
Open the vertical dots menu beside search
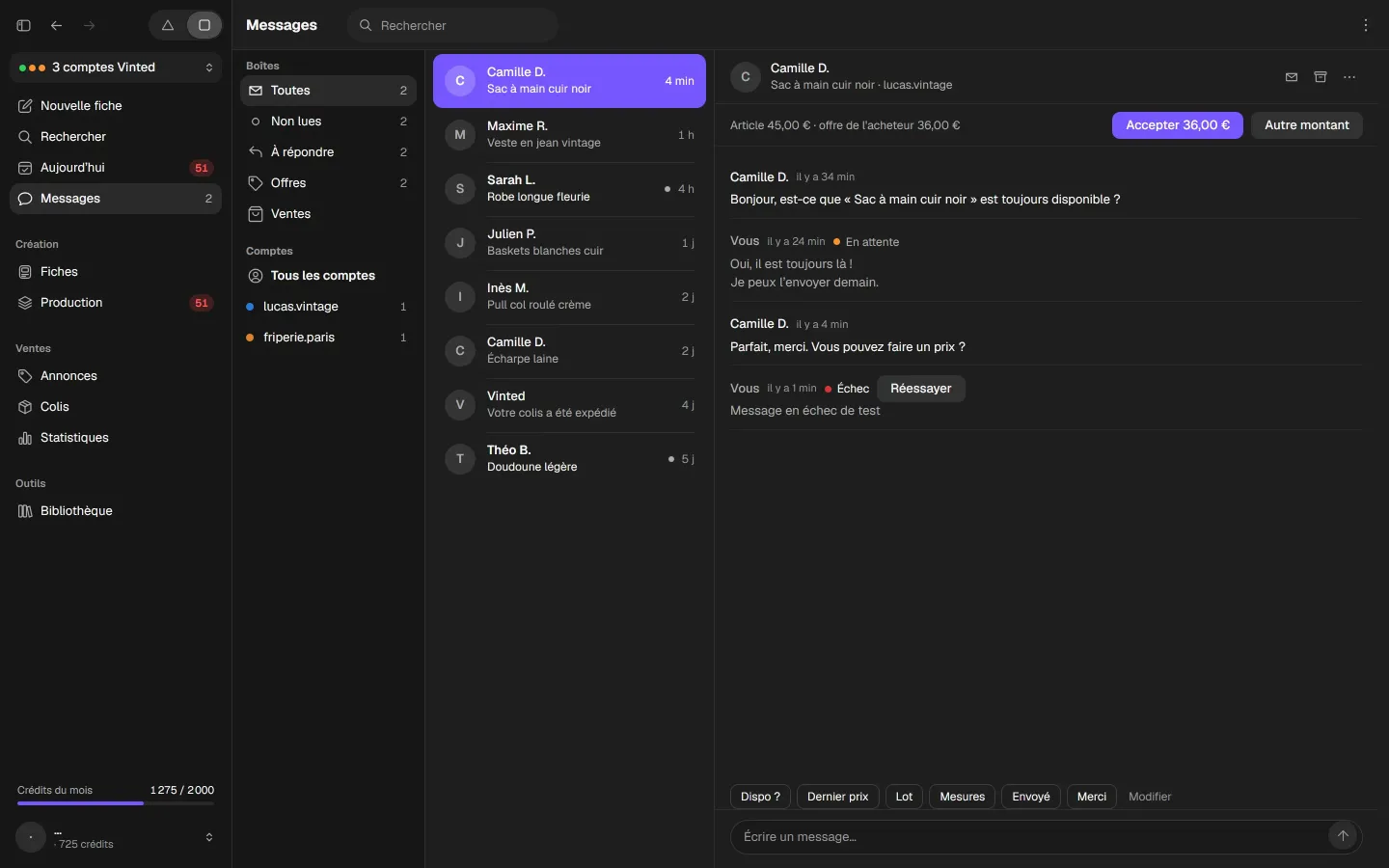pyautogui.click(x=1366, y=26)
